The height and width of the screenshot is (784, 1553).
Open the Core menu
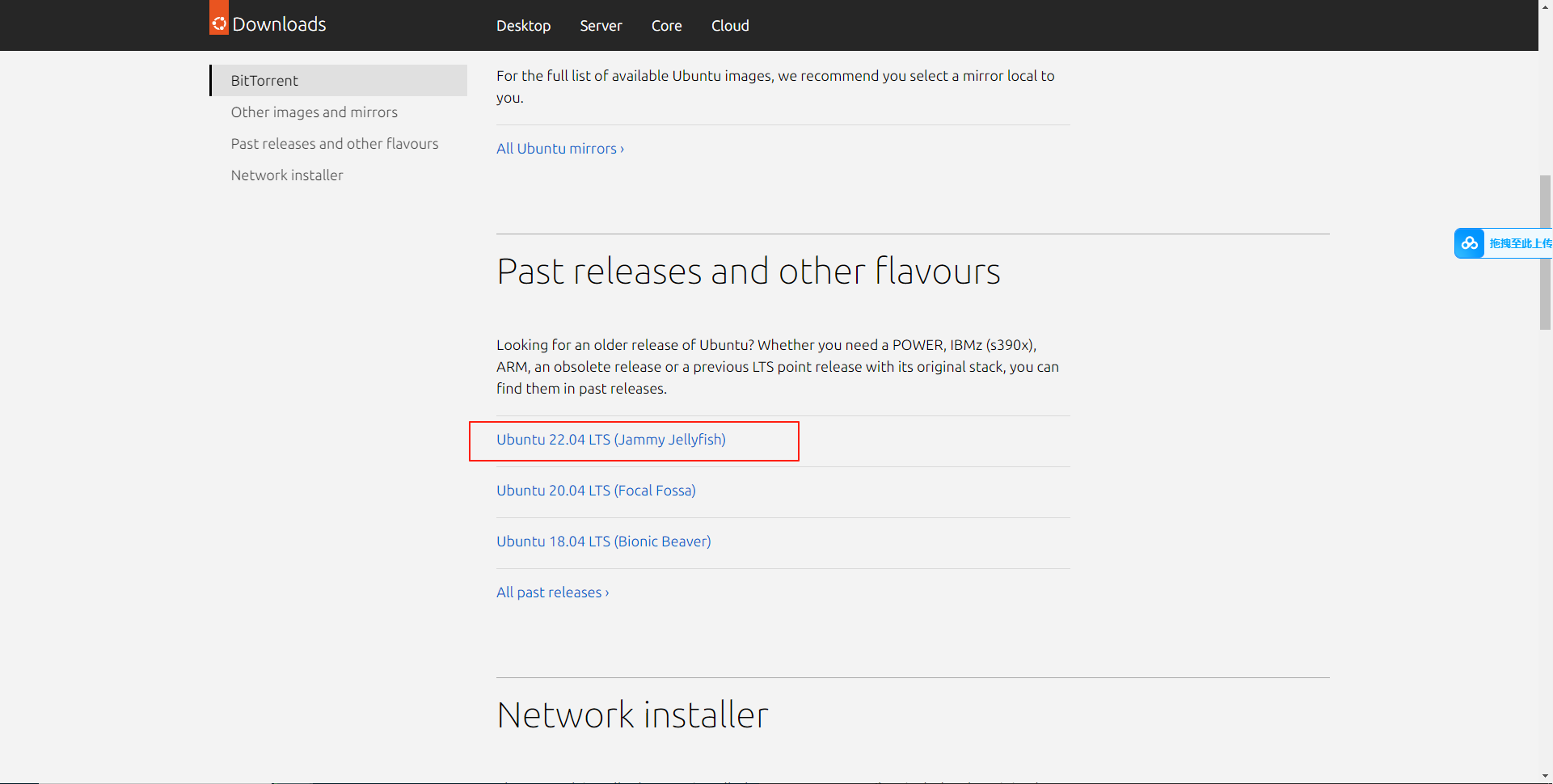point(666,26)
